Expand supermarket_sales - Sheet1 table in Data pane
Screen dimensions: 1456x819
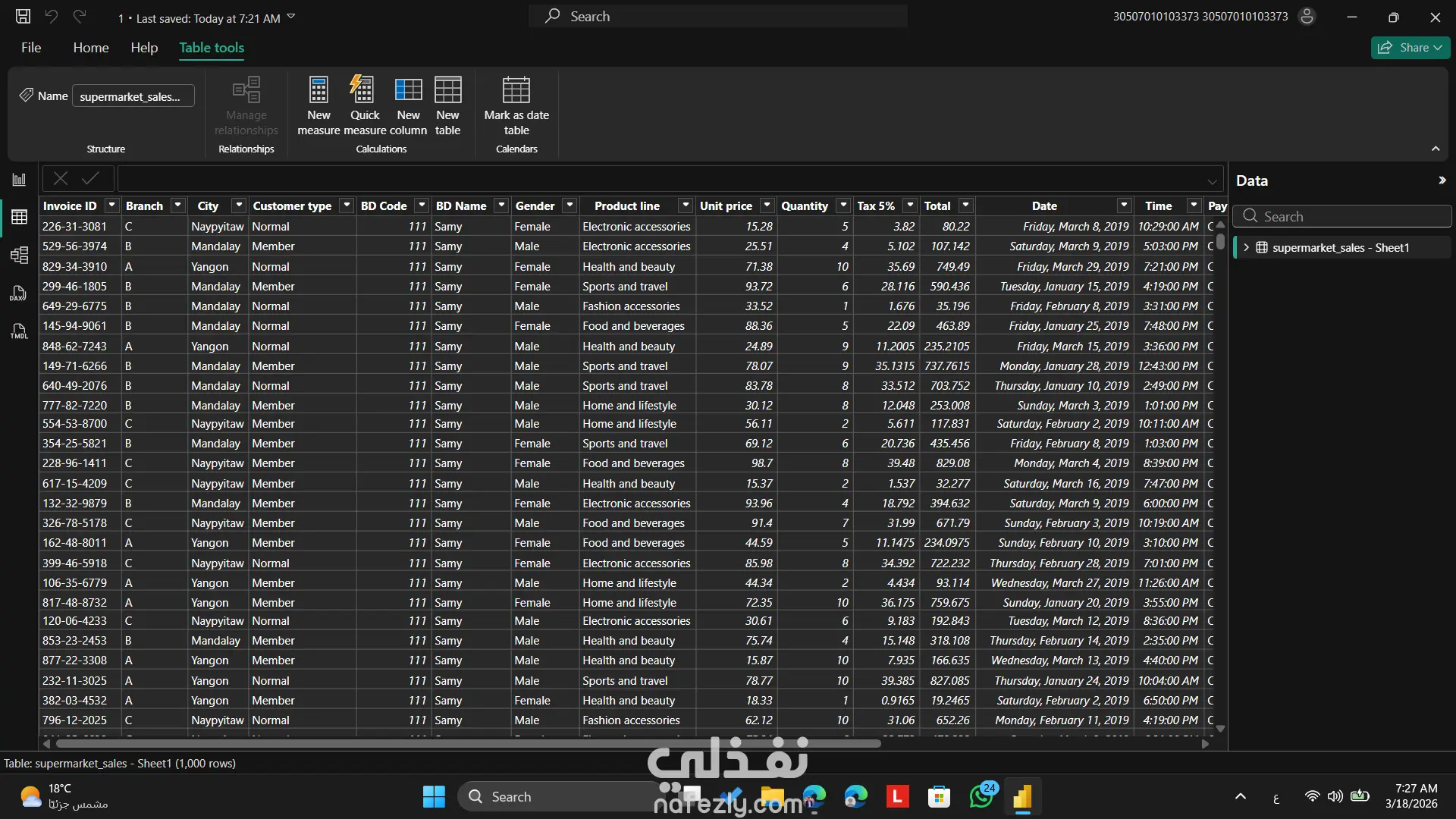(1246, 248)
